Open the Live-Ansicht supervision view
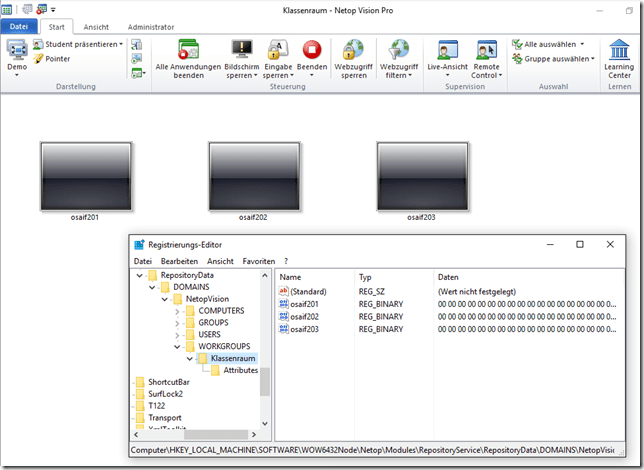This screenshot has width=644, height=470. click(447, 49)
